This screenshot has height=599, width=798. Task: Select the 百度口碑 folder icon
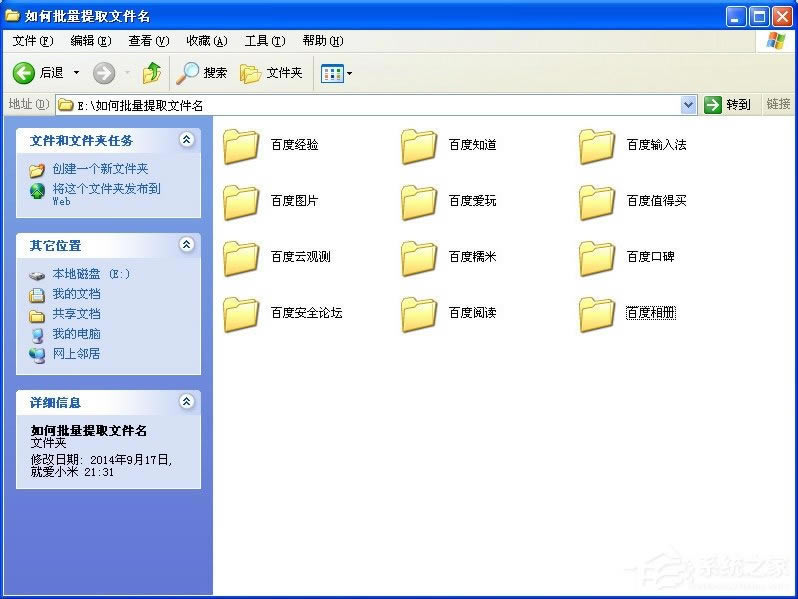pyautogui.click(x=597, y=259)
